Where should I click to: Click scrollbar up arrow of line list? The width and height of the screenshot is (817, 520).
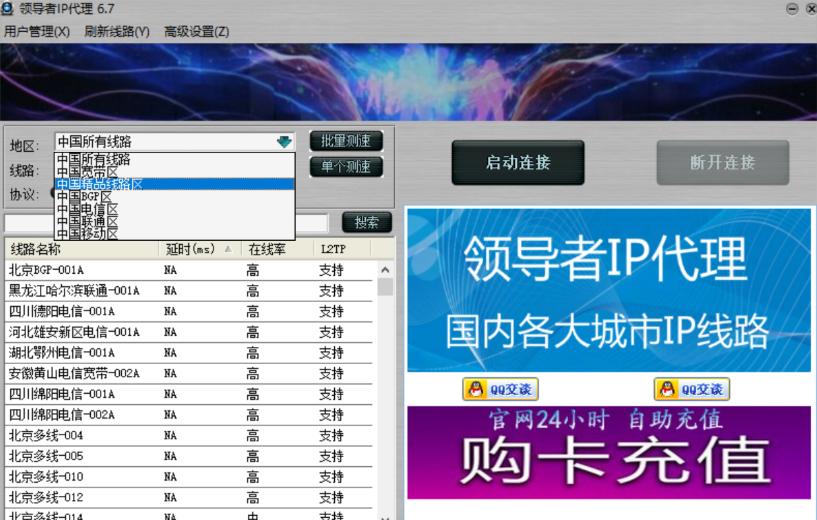pos(385,270)
